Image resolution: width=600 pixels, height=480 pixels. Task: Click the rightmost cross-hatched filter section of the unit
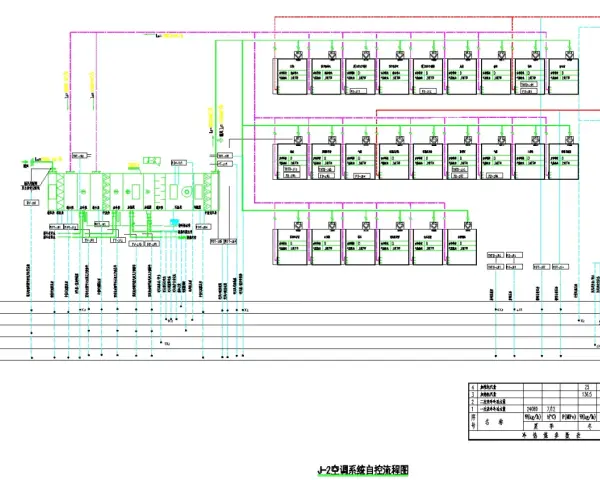(x=208, y=191)
